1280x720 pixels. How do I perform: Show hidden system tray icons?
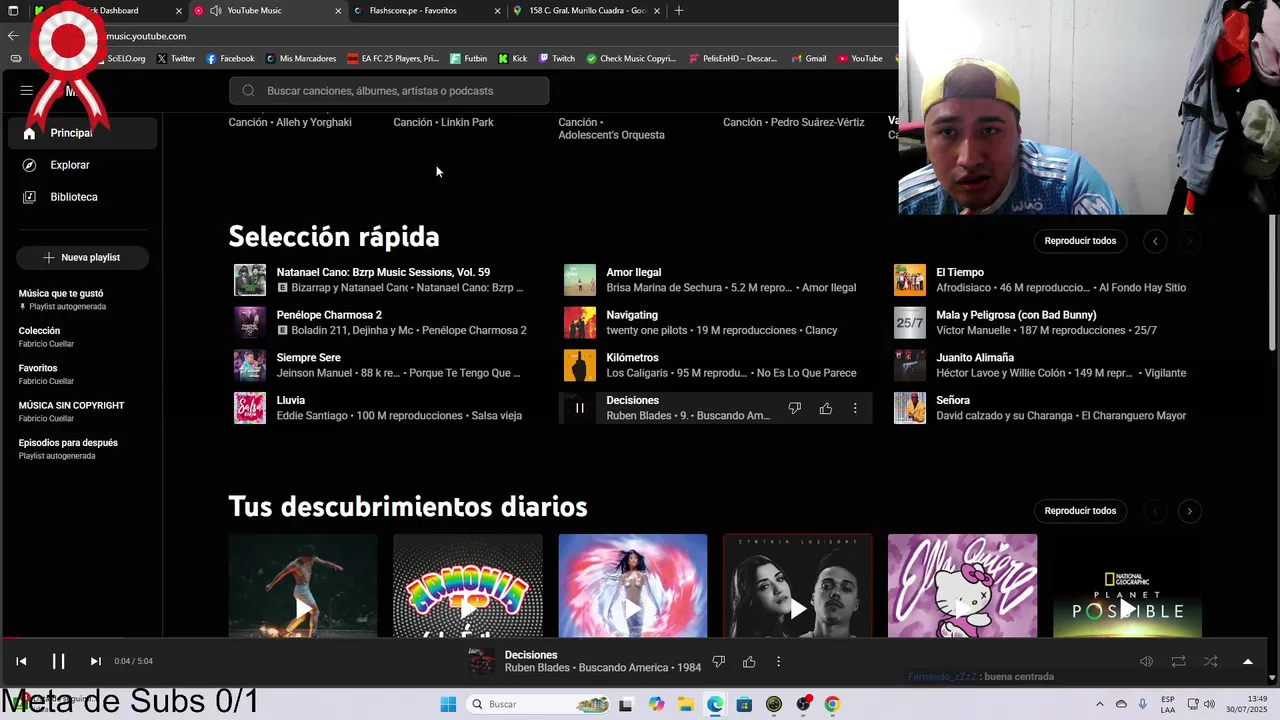(1100, 704)
